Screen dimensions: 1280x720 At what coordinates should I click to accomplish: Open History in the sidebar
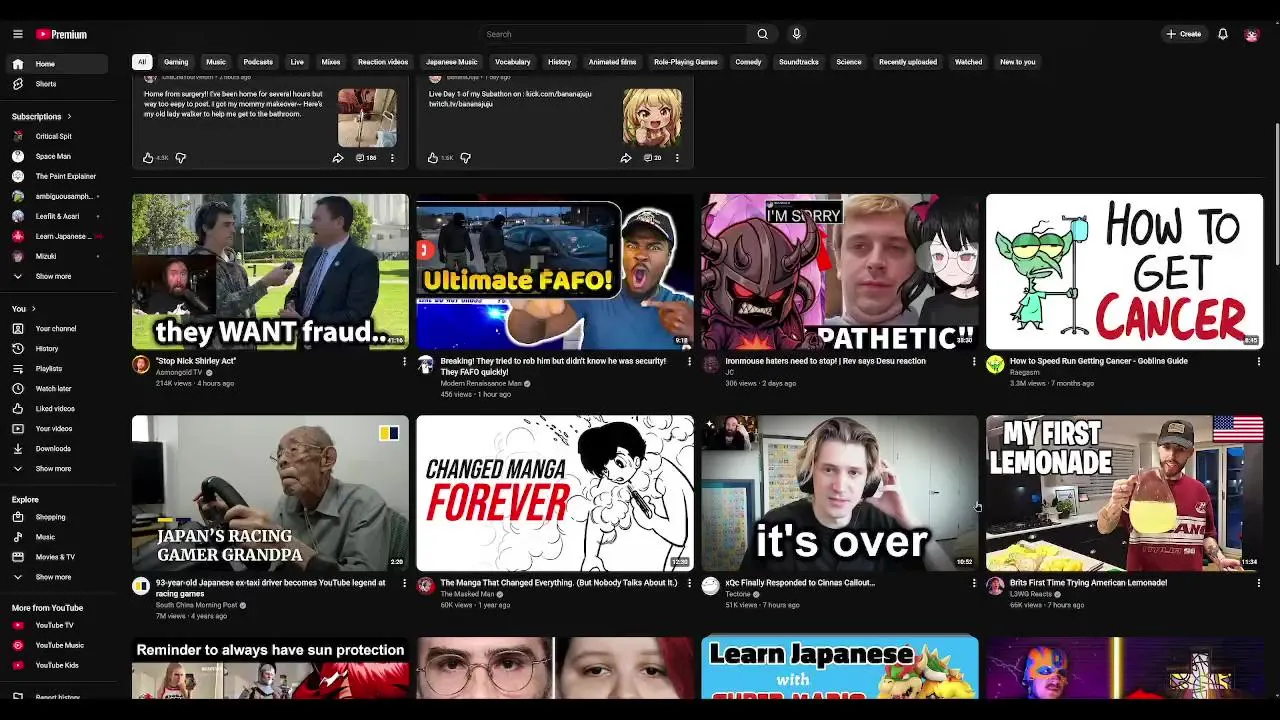[x=55, y=348]
